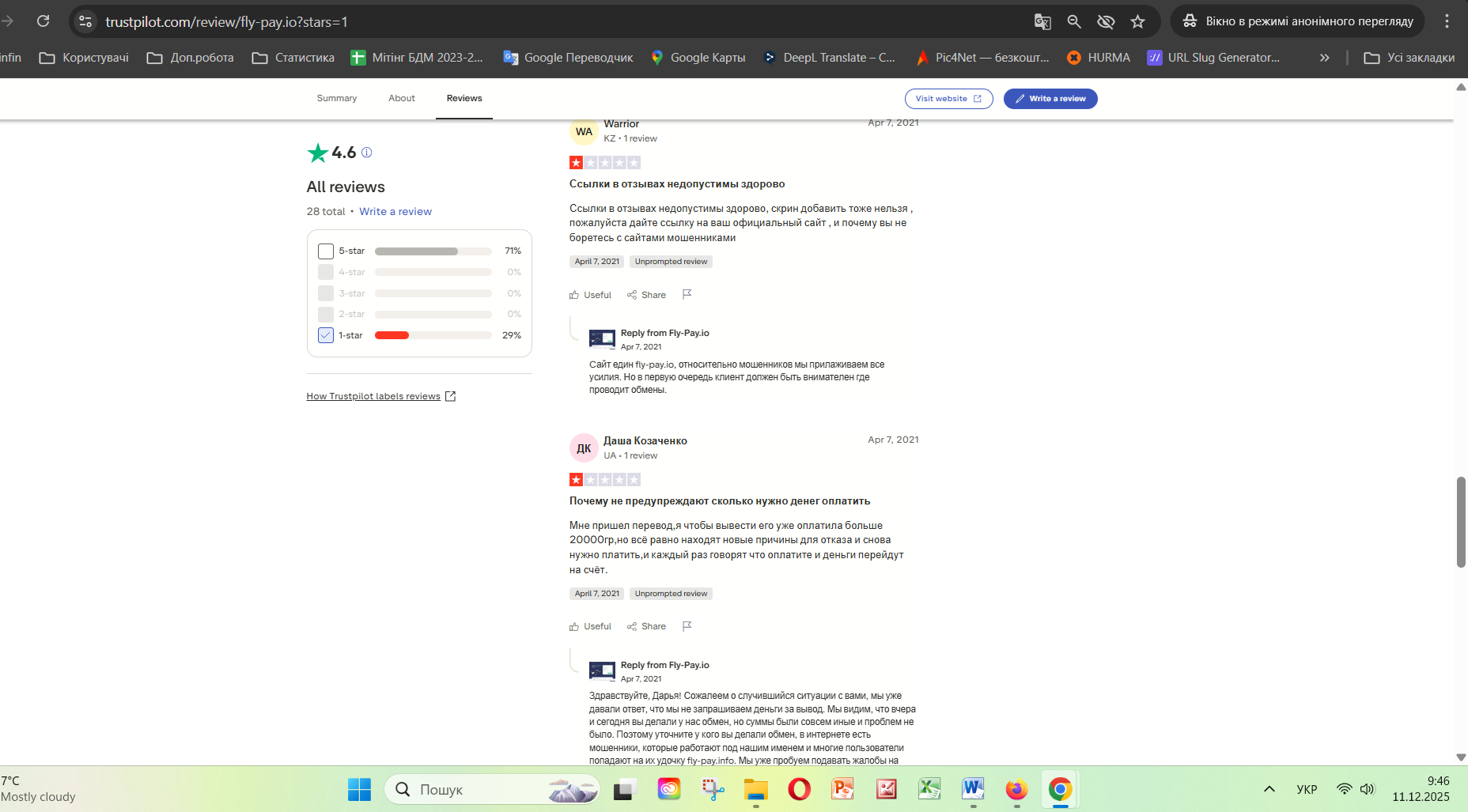1468x812 pixels.
Task: Click Fly-Pay.io logo in reply to Warrior
Action: click(602, 339)
